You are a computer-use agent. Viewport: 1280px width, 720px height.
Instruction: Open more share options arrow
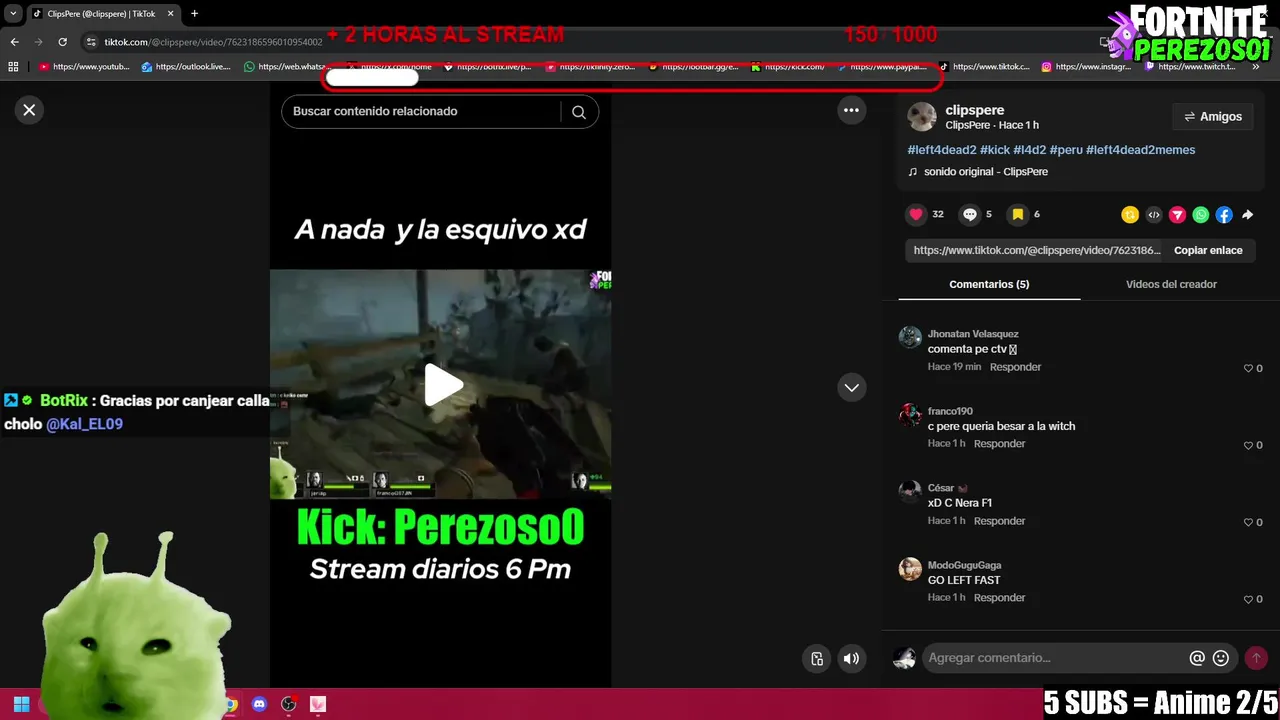[1248, 215]
